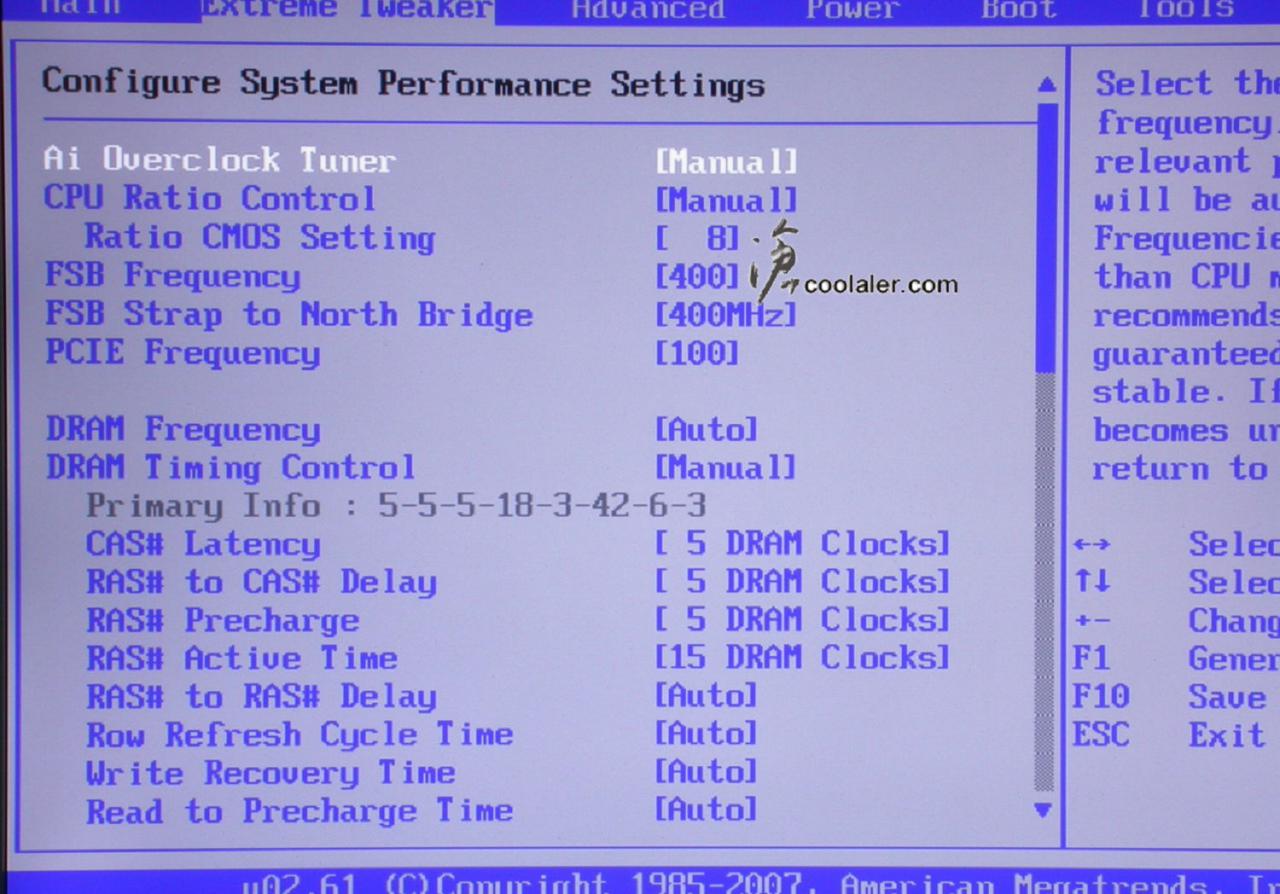Select the DRAM Frequency label

pyautogui.click(x=183, y=430)
